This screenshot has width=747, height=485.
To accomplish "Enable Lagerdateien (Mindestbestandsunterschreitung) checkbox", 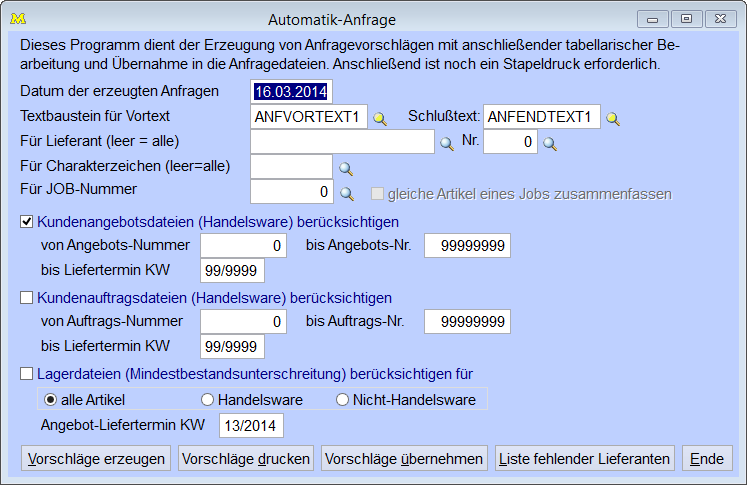I will coord(27,374).
